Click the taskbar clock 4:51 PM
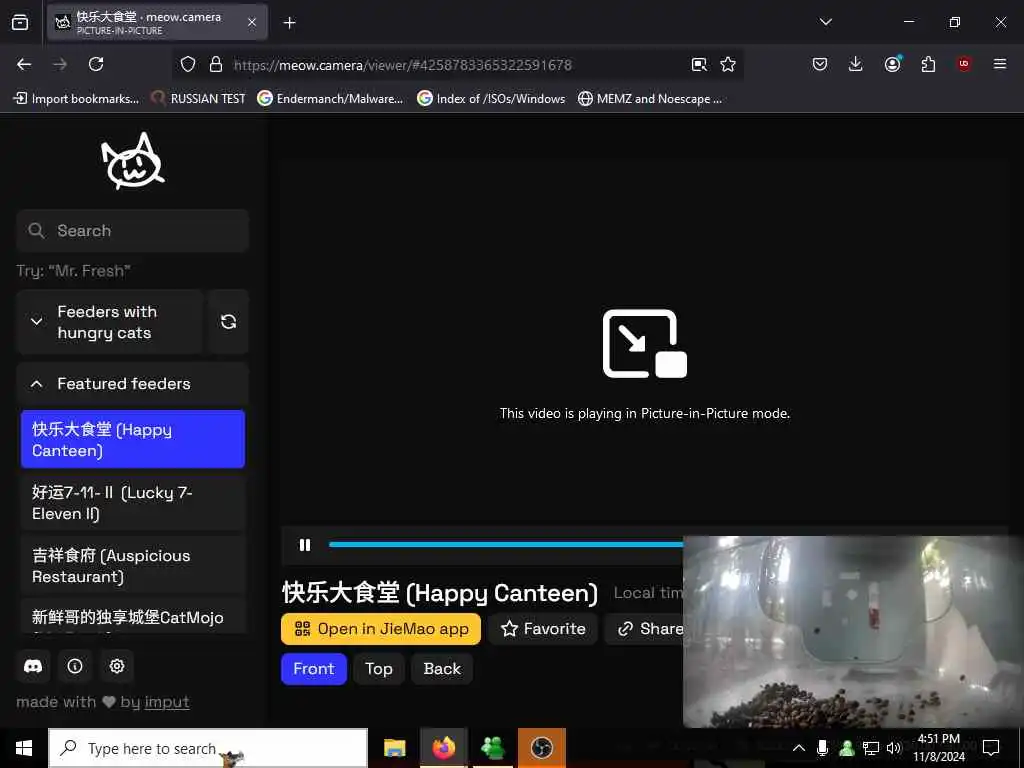The width and height of the screenshot is (1024, 768). (x=939, y=748)
